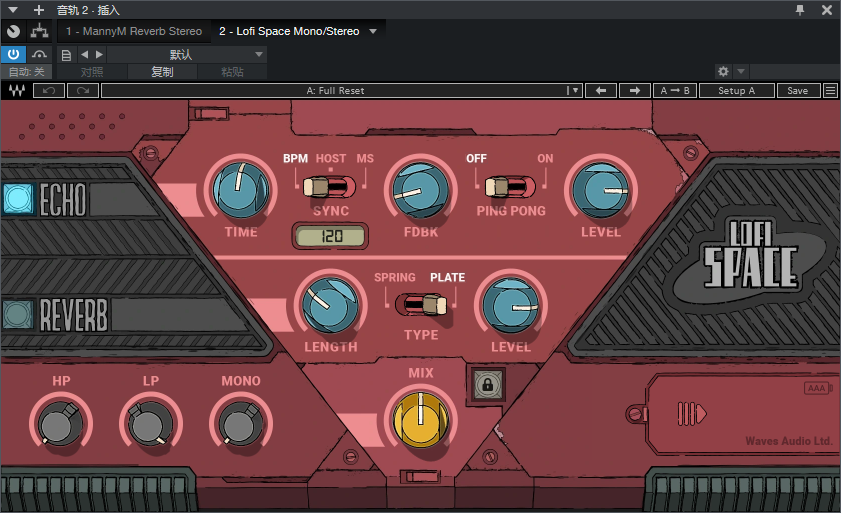Toggle the ECHO section on button
The image size is (841, 513).
pos(19,199)
